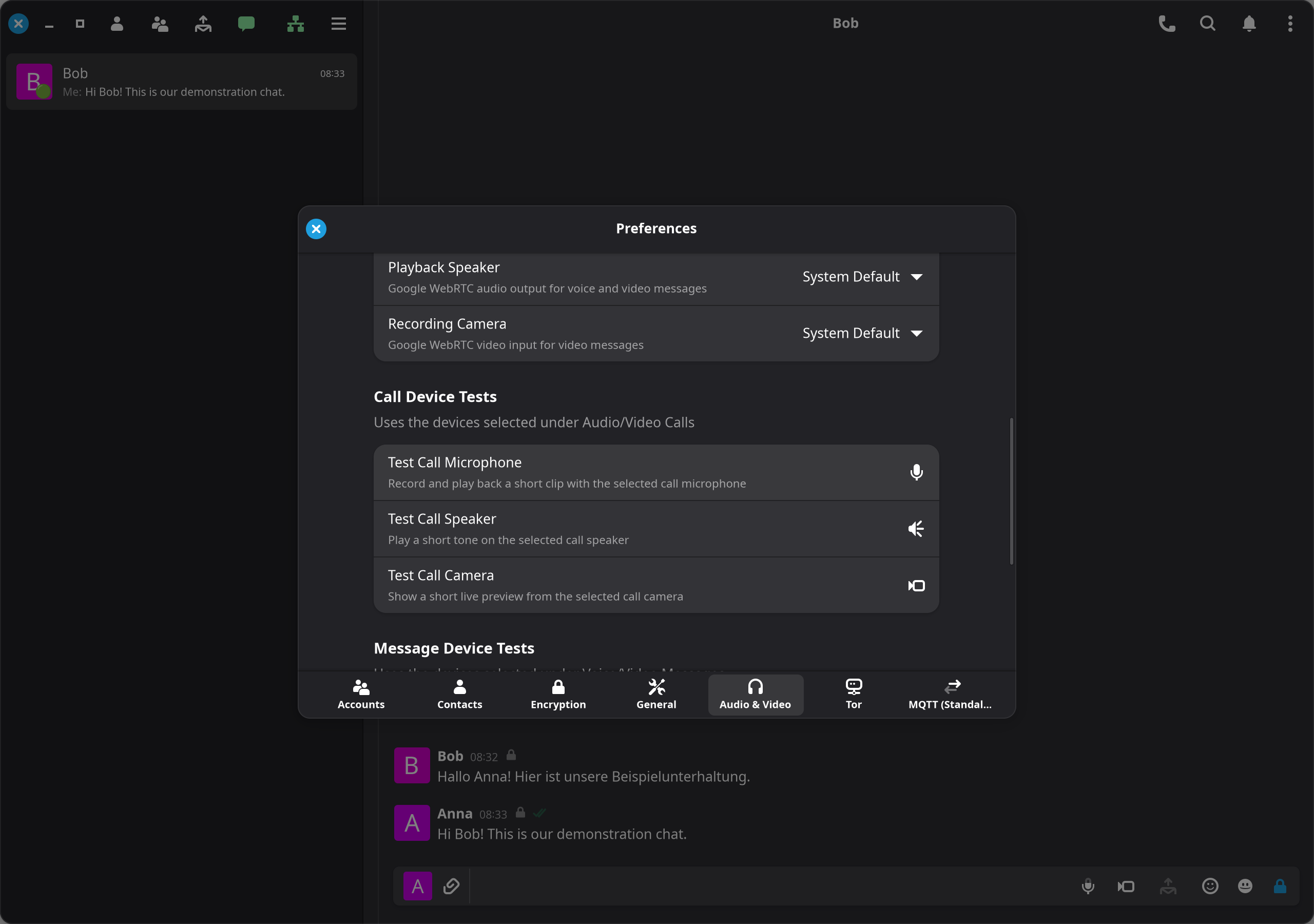Image resolution: width=1314 pixels, height=924 pixels.
Task: Open the three-dot chat options menu
Action: click(x=1290, y=24)
